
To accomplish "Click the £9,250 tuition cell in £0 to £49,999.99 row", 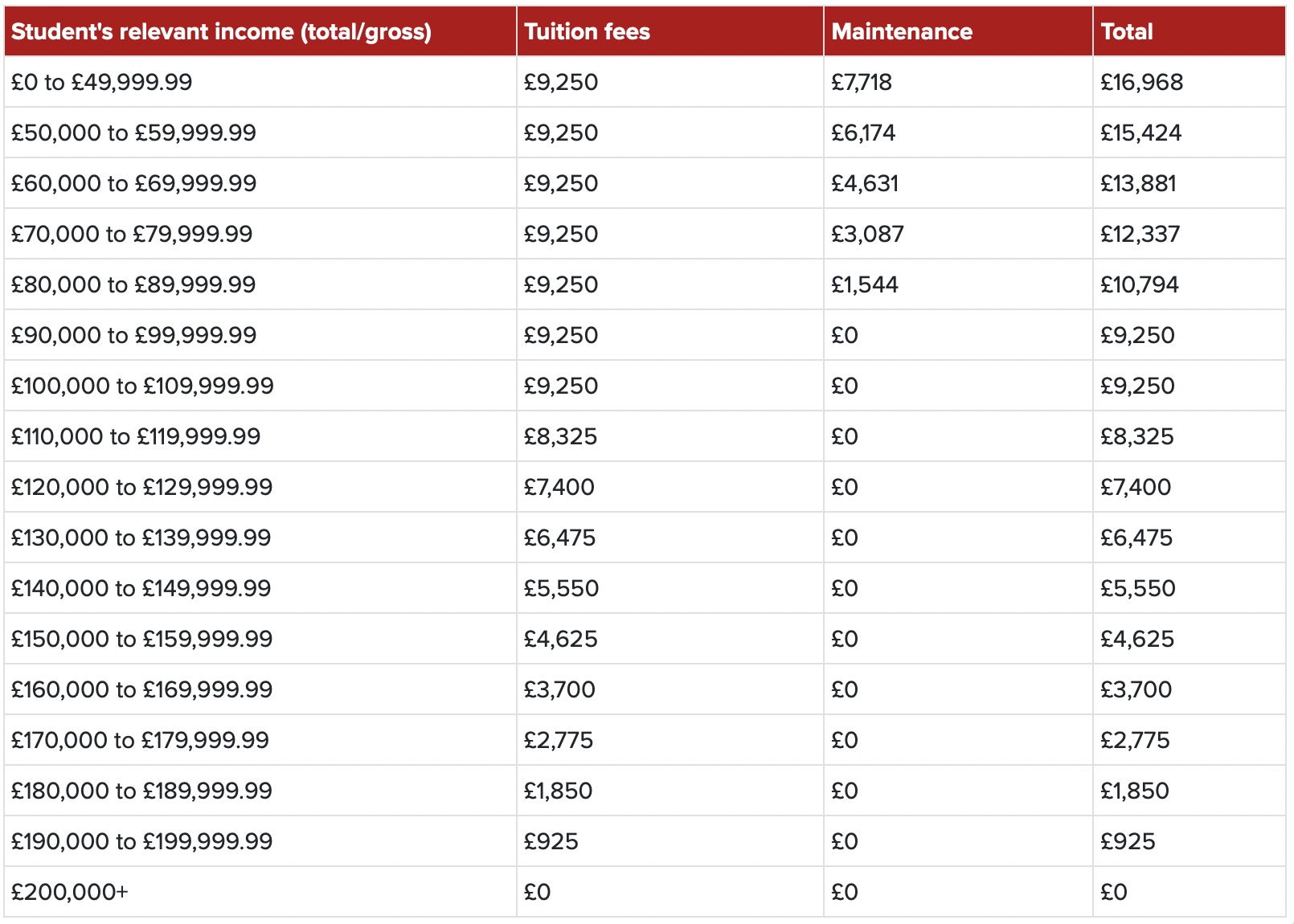I will pos(670,82).
